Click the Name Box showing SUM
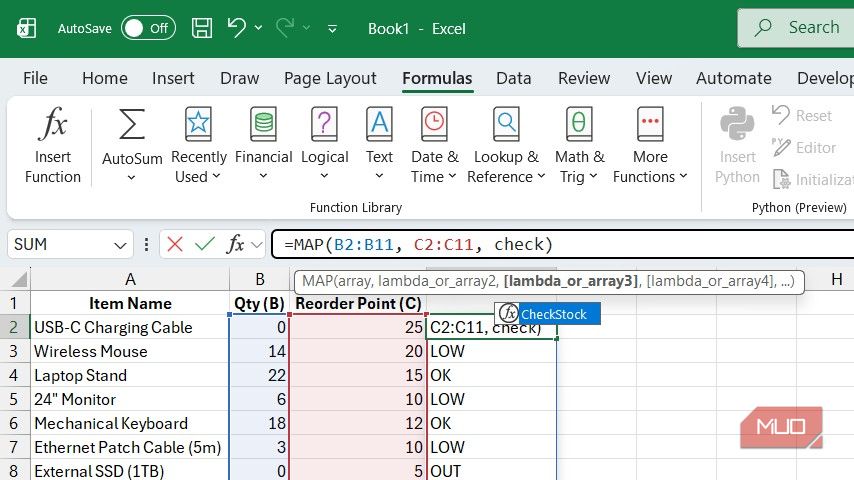This screenshot has height=480, width=854. pos(60,244)
